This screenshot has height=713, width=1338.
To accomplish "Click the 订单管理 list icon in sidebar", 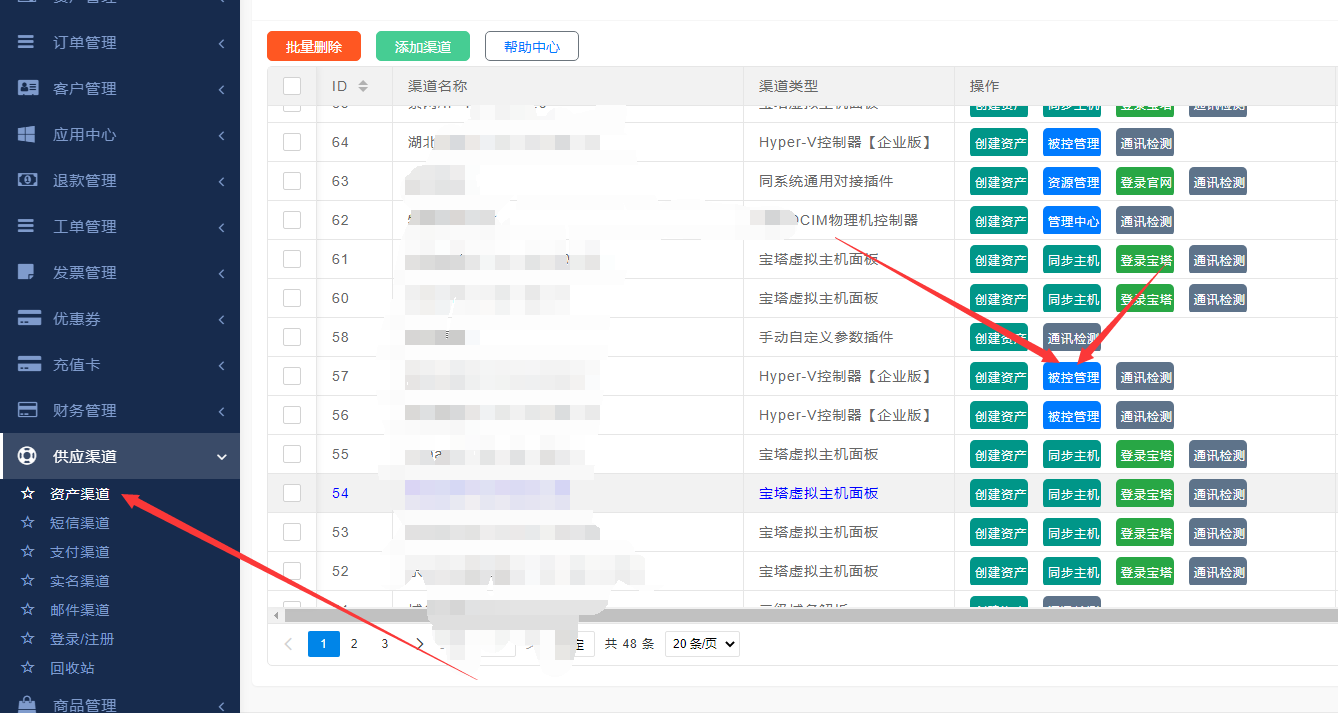I will click(27, 42).
